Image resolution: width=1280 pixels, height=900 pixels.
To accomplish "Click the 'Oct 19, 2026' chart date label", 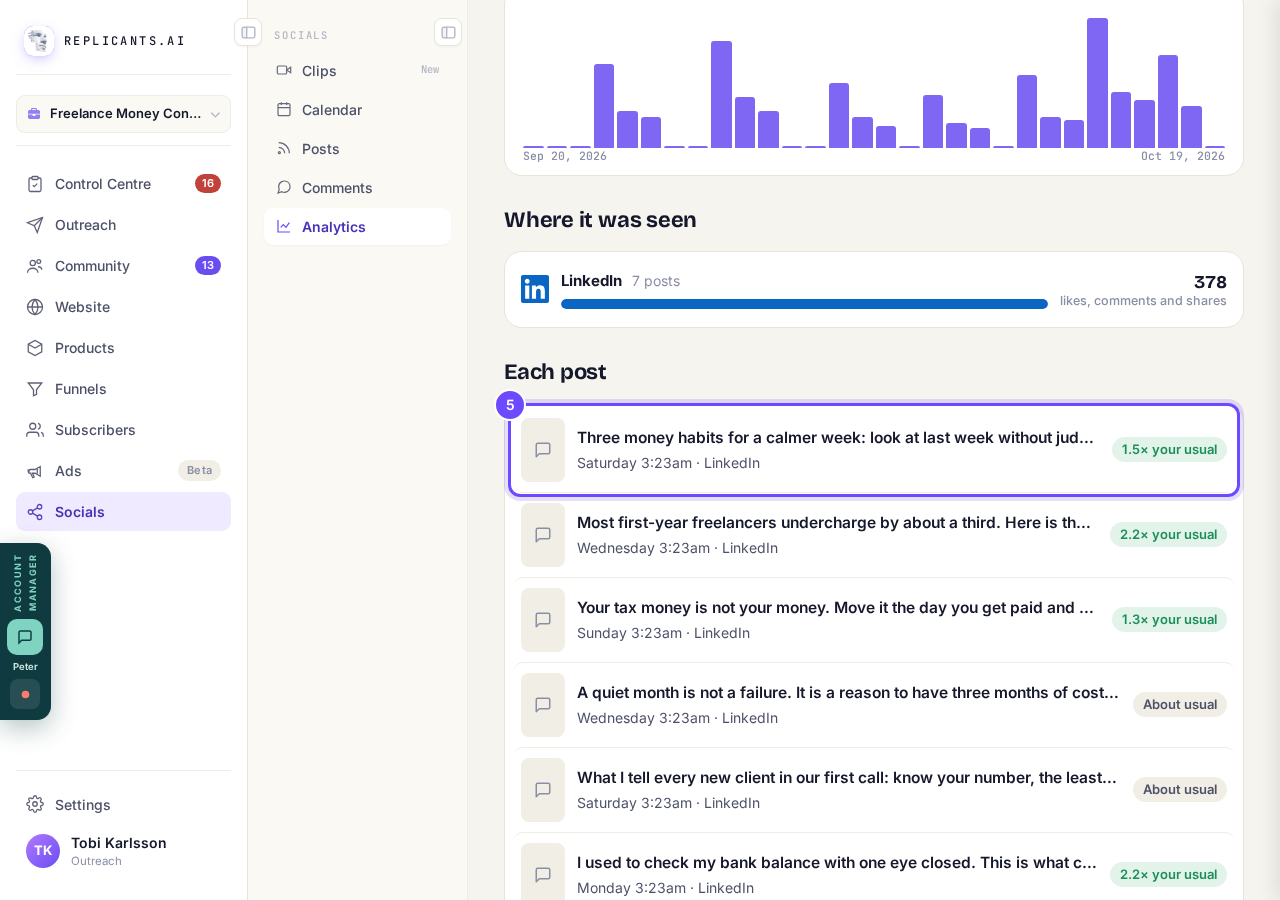I will point(1183,156).
